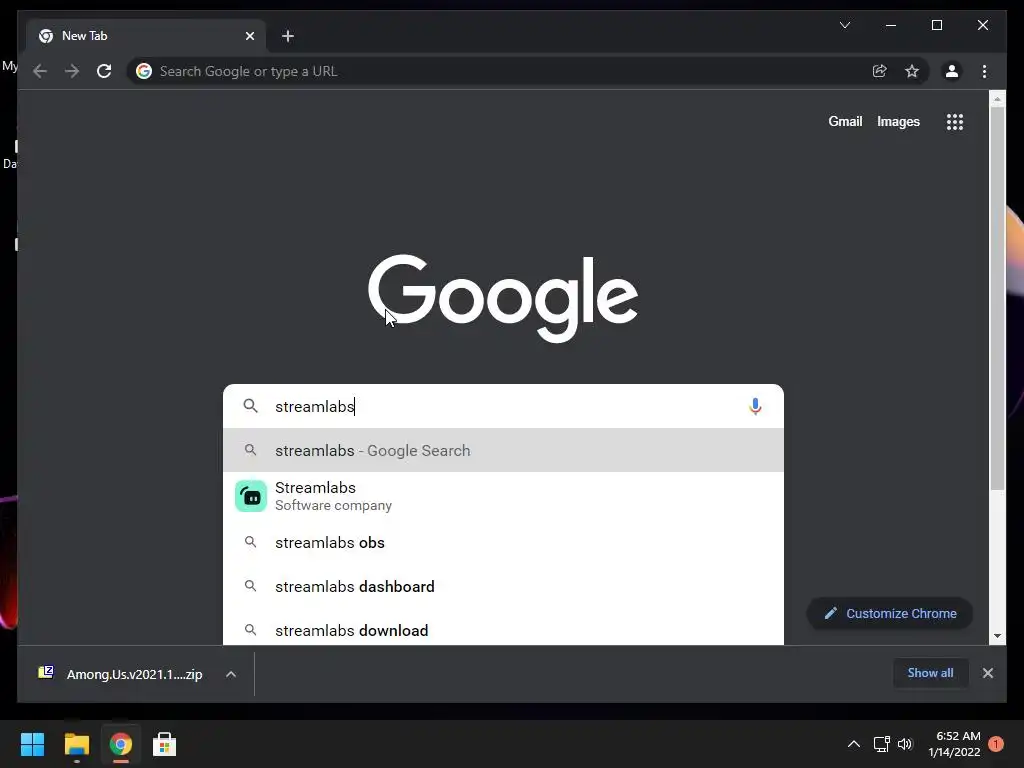This screenshot has width=1024, height=768.
Task: Open the Chrome profile icon
Action: [952, 71]
